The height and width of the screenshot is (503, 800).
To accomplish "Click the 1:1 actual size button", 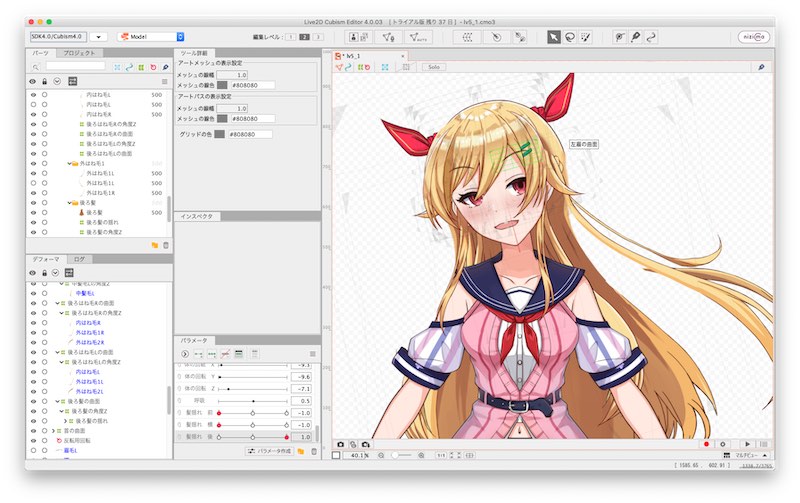I will click(440, 455).
